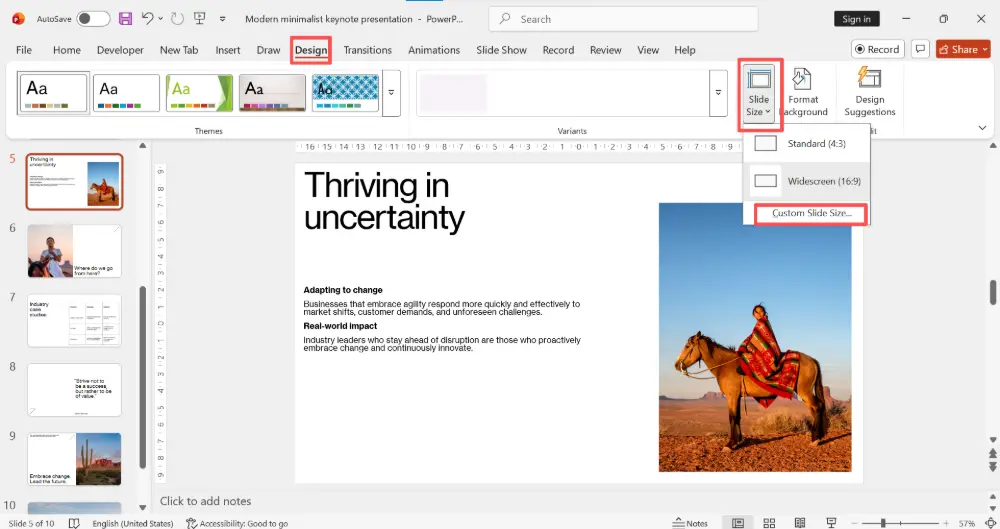Click the slide panel scroll up arrow
Viewport: 1000px width, 529px height.
pyautogui.click(x=143, y=146)
